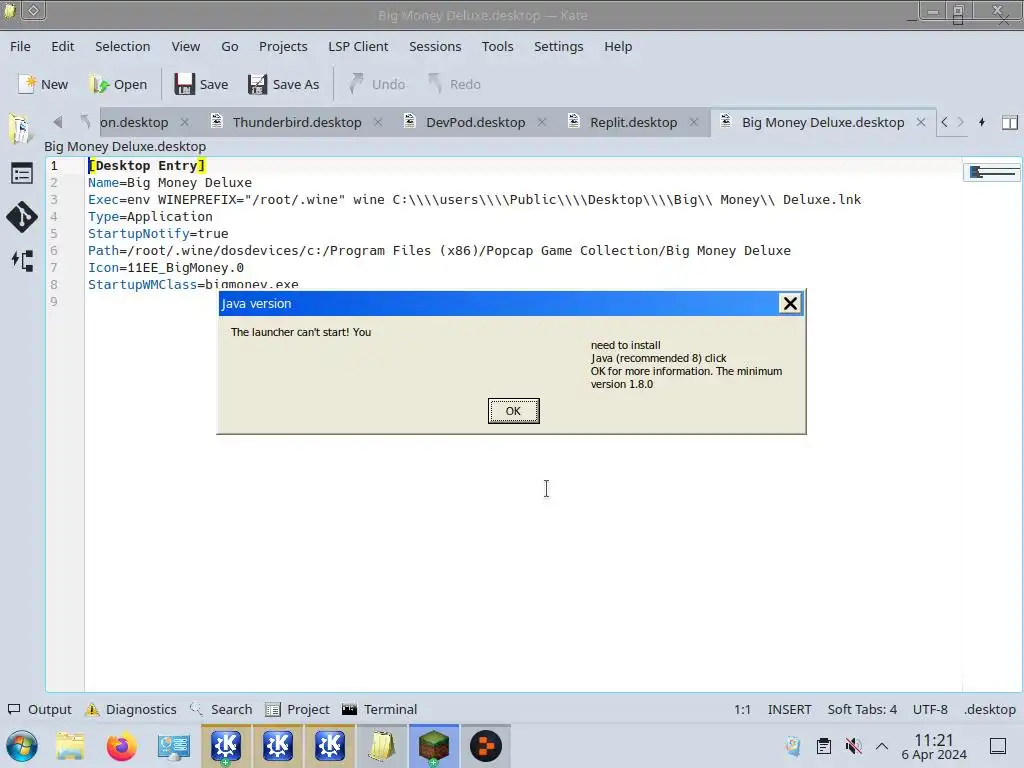Click the split view icon
Viewport: 1024px width, 768px height.
[x=1010, y=122]
